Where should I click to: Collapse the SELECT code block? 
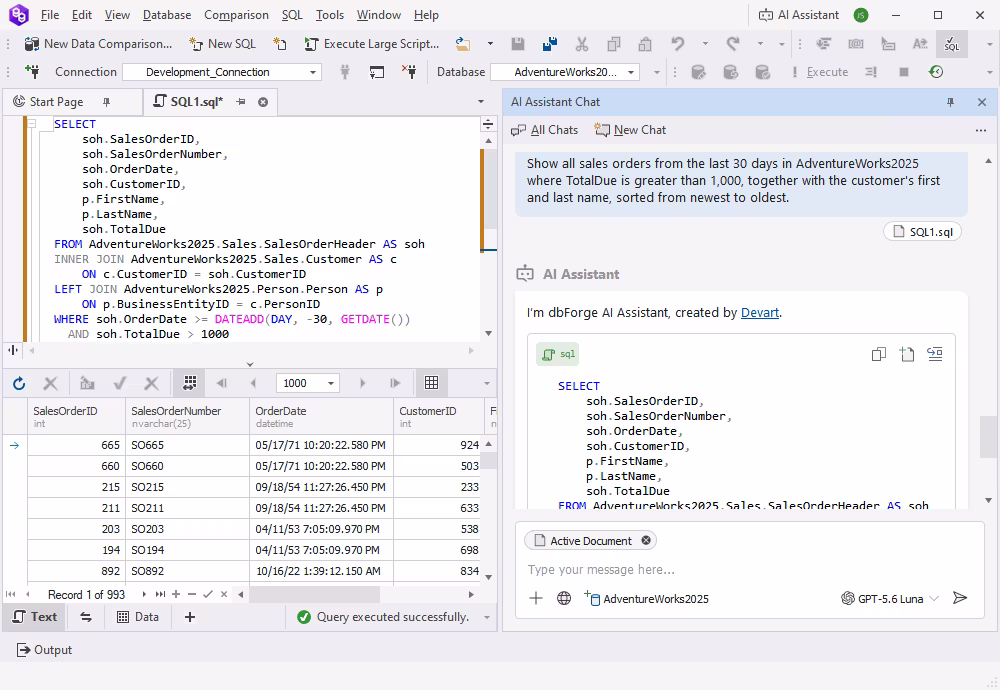[x=31, y=124]
